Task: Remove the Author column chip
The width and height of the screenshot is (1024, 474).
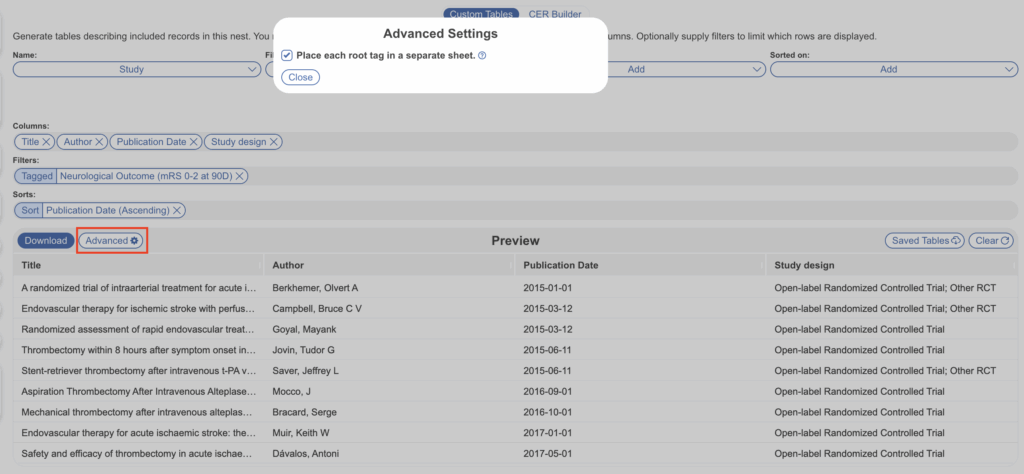Action: [98, 142]
